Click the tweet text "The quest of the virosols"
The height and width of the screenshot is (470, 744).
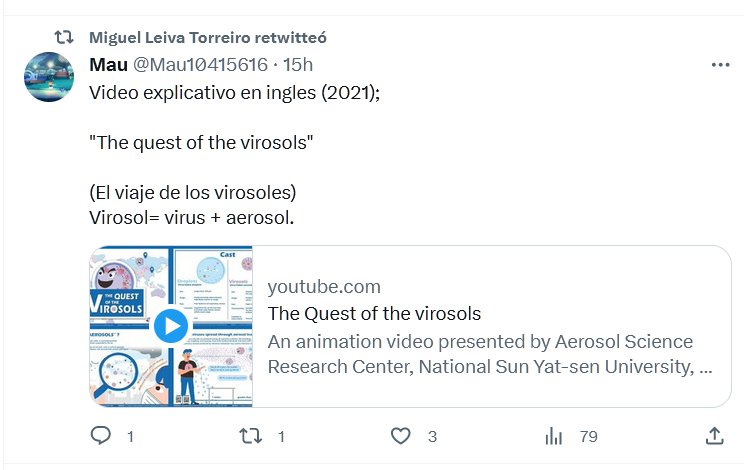coord(202,142)
